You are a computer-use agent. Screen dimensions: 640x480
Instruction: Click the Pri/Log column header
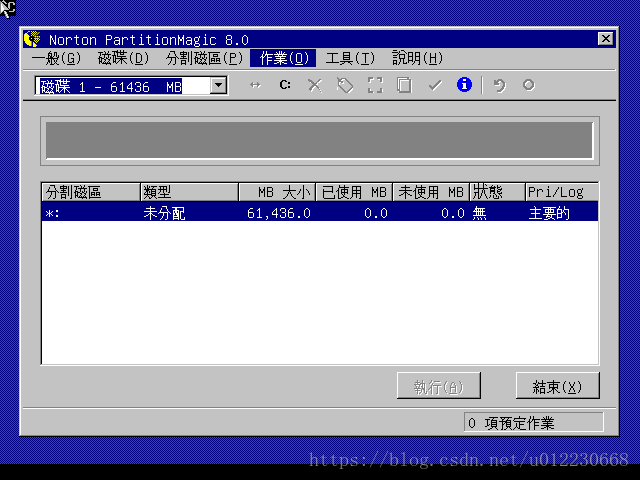click(562, 192)
